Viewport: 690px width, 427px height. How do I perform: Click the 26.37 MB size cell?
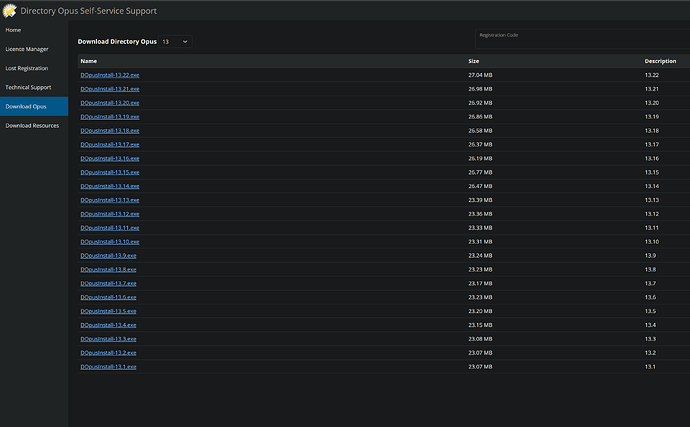pos(480,144)
